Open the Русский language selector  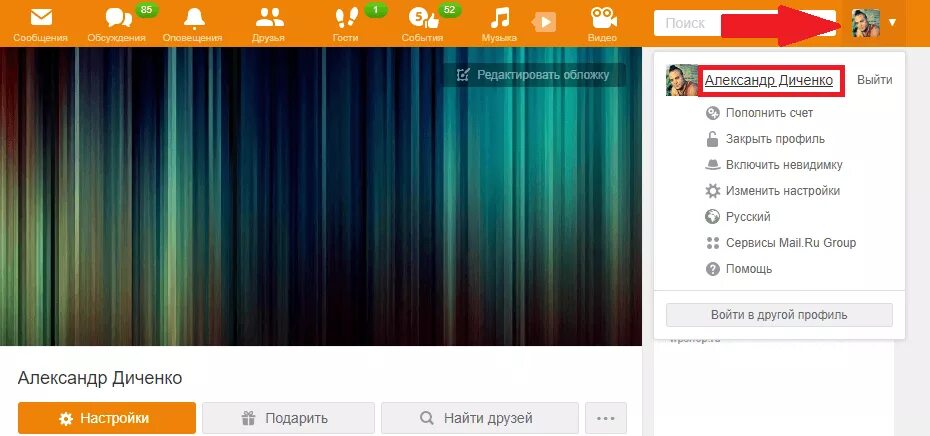[x=747, y=217]
